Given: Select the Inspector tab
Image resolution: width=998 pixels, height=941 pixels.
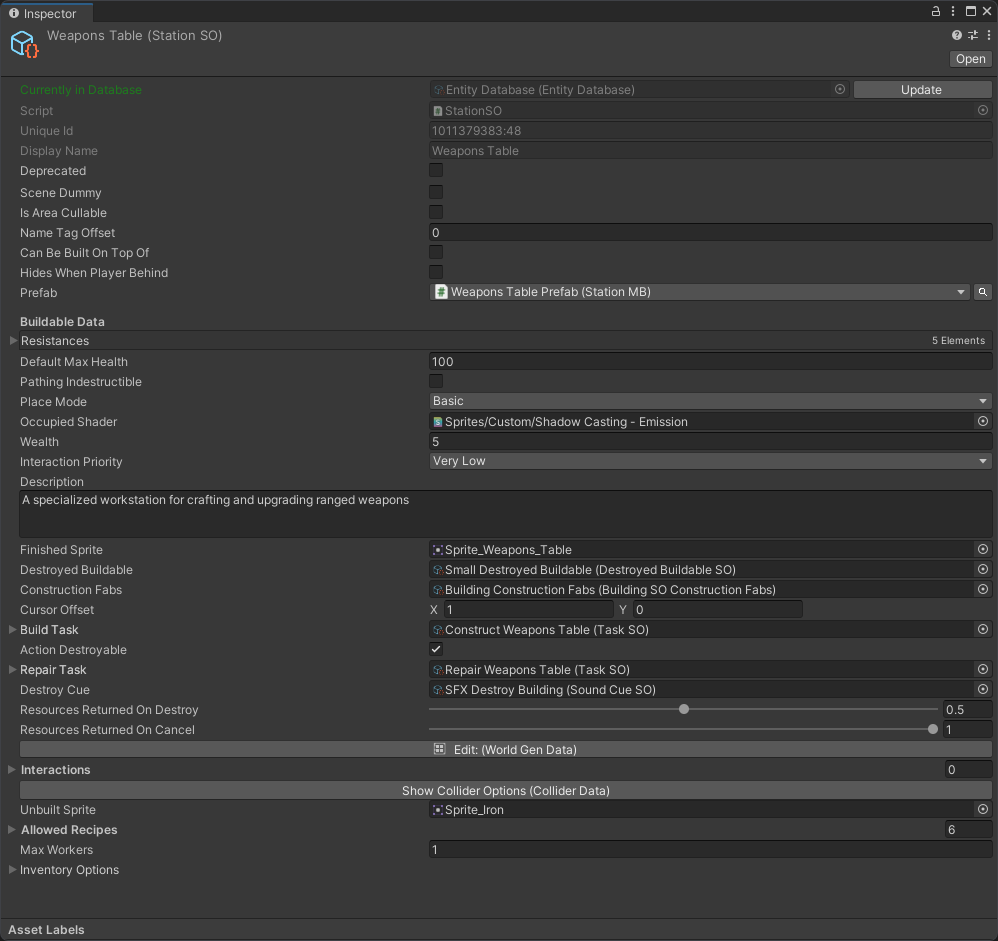Looking at the screenshot, I should coord(46,13).
